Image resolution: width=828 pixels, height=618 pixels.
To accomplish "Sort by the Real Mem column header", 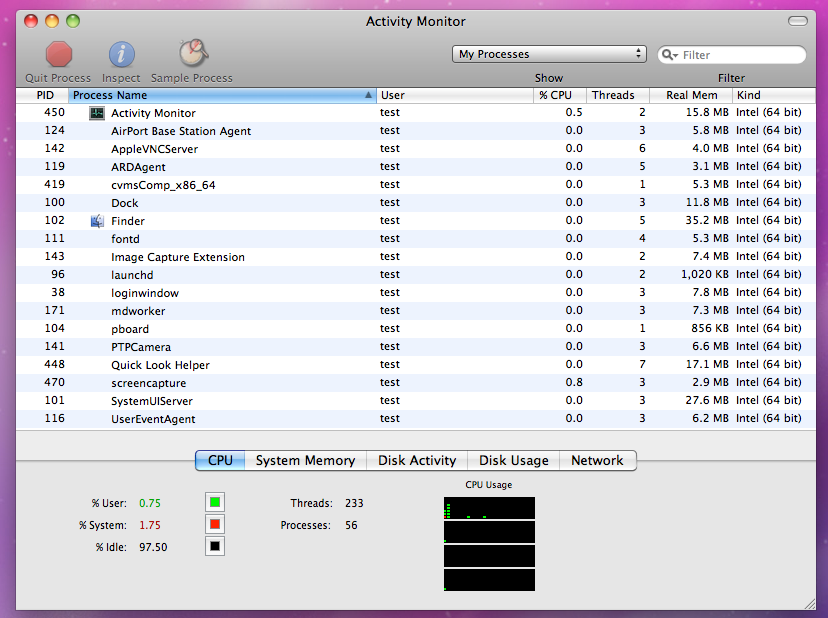I will point(691,95).
